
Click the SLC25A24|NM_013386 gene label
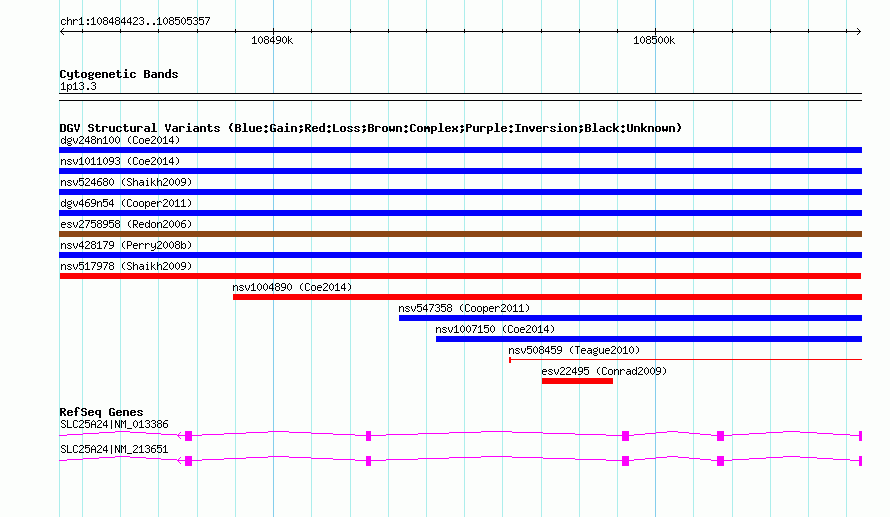coord(114,424)
